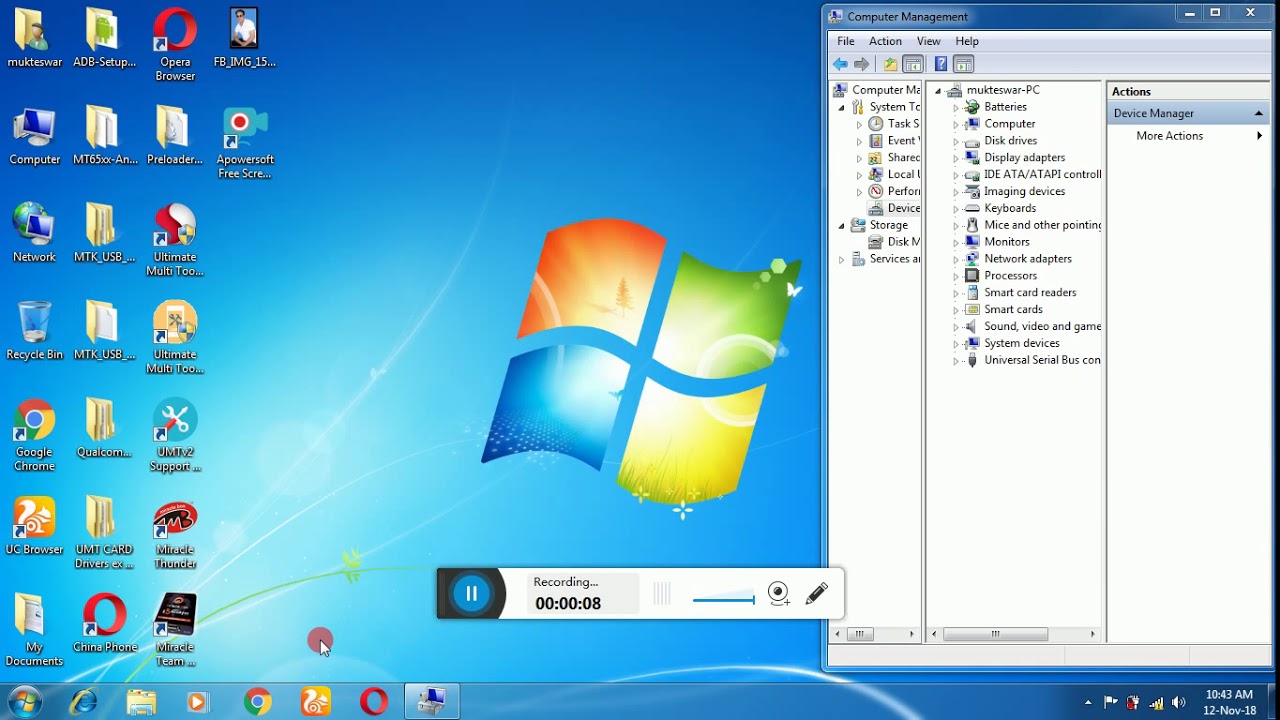Show hidden system tray icons
Image resolution: width=1280 pixels, height=720 pixels.
pos(1088,702)
